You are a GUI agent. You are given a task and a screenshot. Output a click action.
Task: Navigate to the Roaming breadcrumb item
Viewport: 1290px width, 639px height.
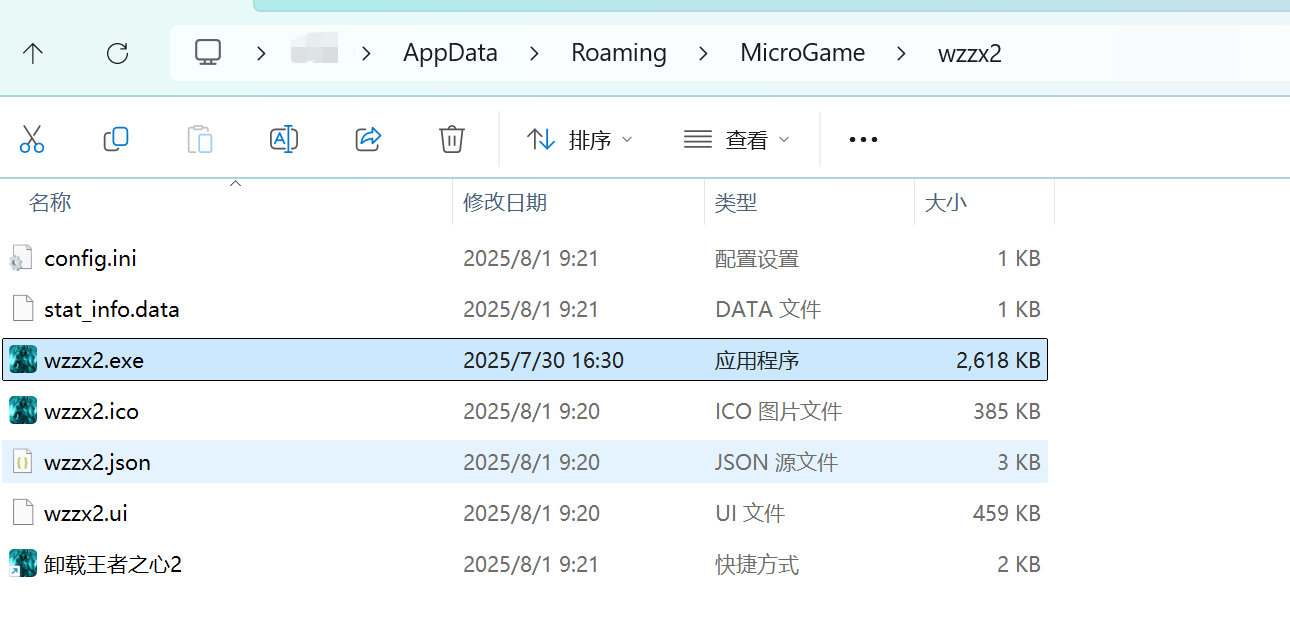pyautogui.click(x=618, y=52)
